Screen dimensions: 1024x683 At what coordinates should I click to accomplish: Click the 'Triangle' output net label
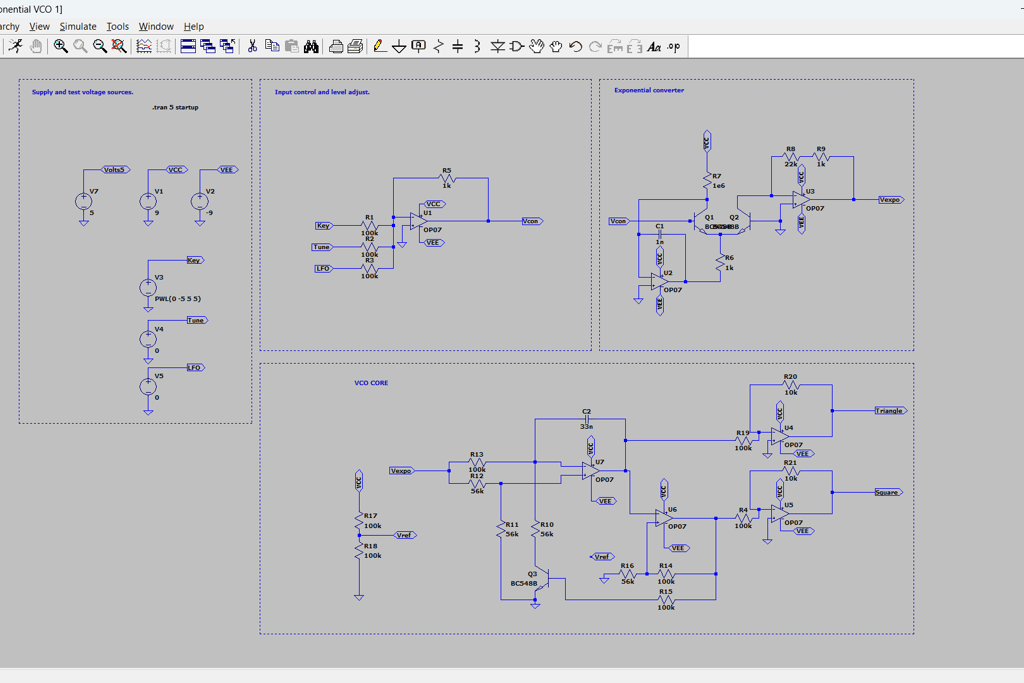tap(891, 411)
